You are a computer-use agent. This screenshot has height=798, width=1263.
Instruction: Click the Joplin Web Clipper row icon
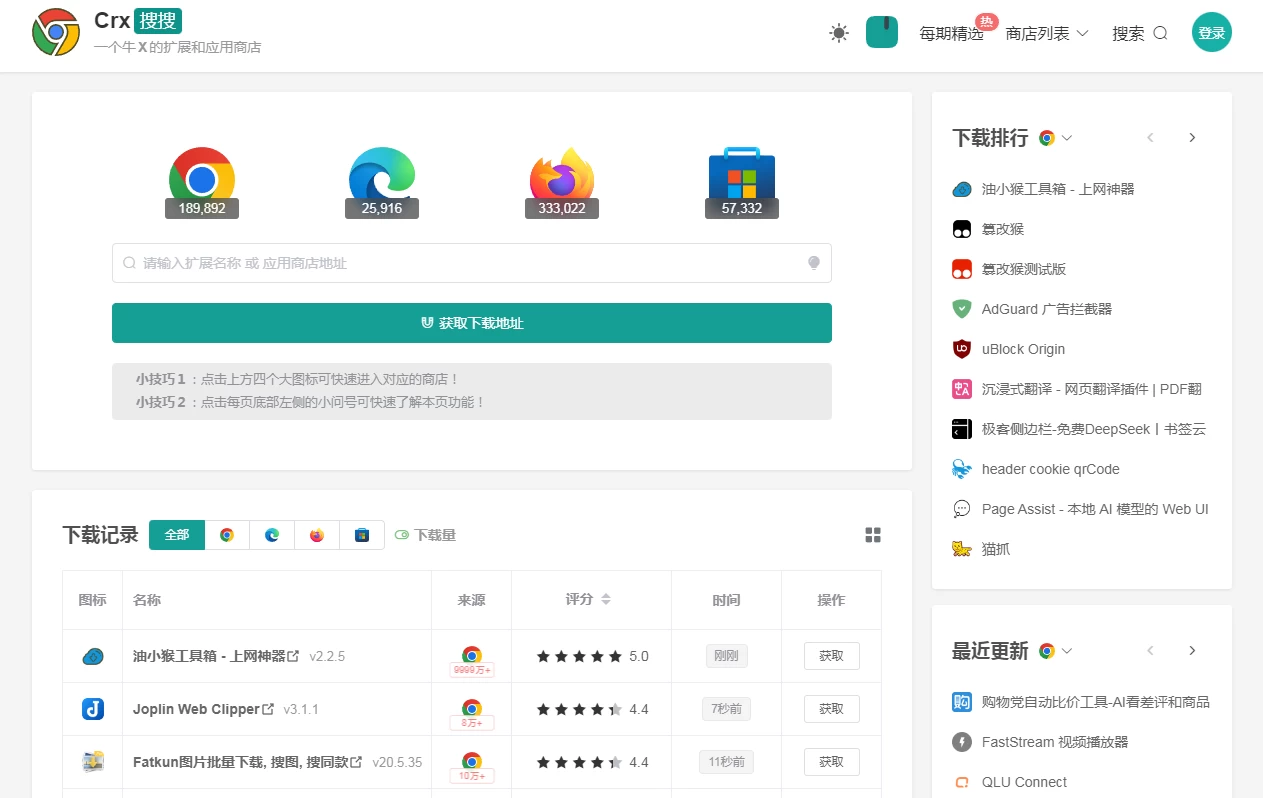(x=93, y=709)
